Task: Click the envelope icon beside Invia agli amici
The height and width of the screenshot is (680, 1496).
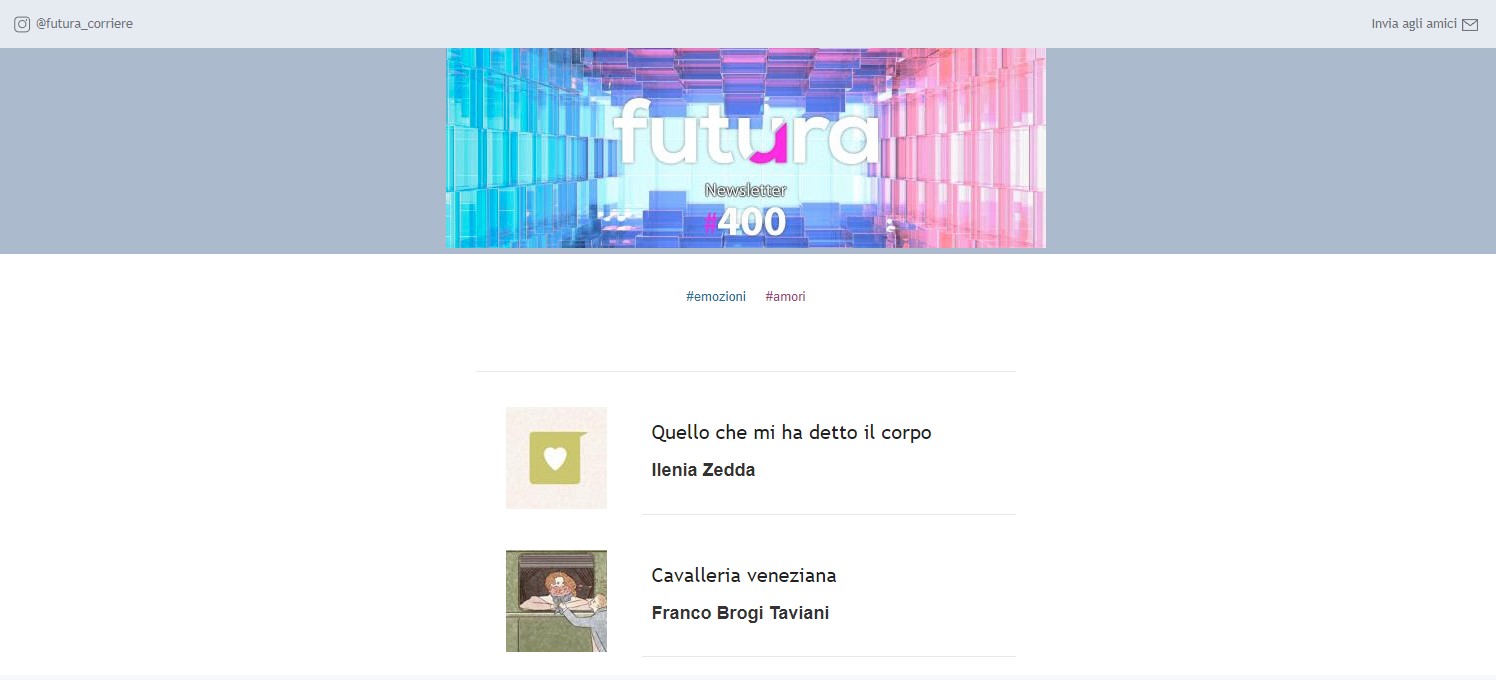Action: pyautogui.click(x=1470, y=25)
